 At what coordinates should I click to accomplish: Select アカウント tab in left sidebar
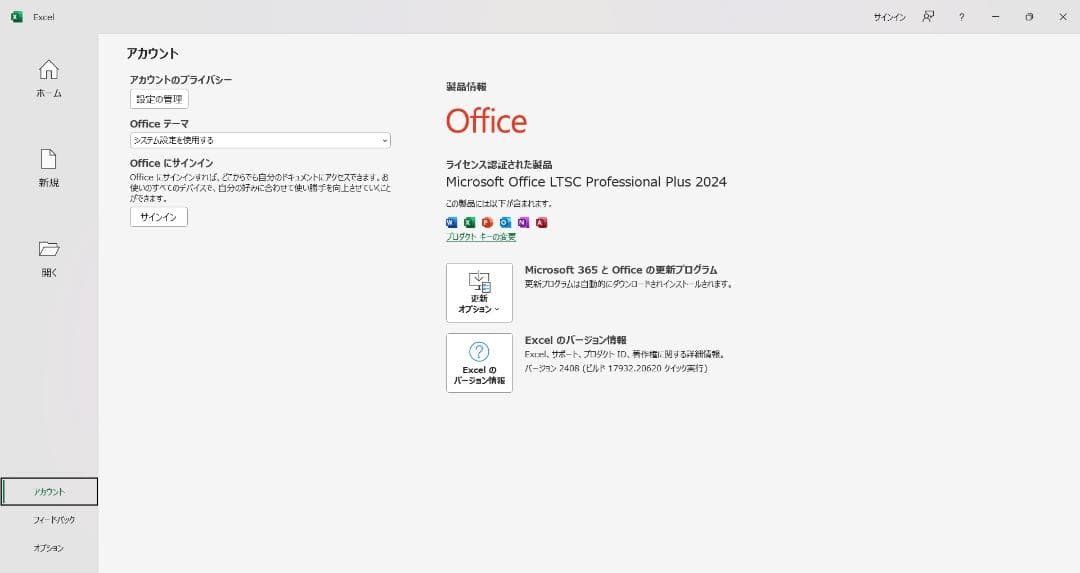pos(49,492)
